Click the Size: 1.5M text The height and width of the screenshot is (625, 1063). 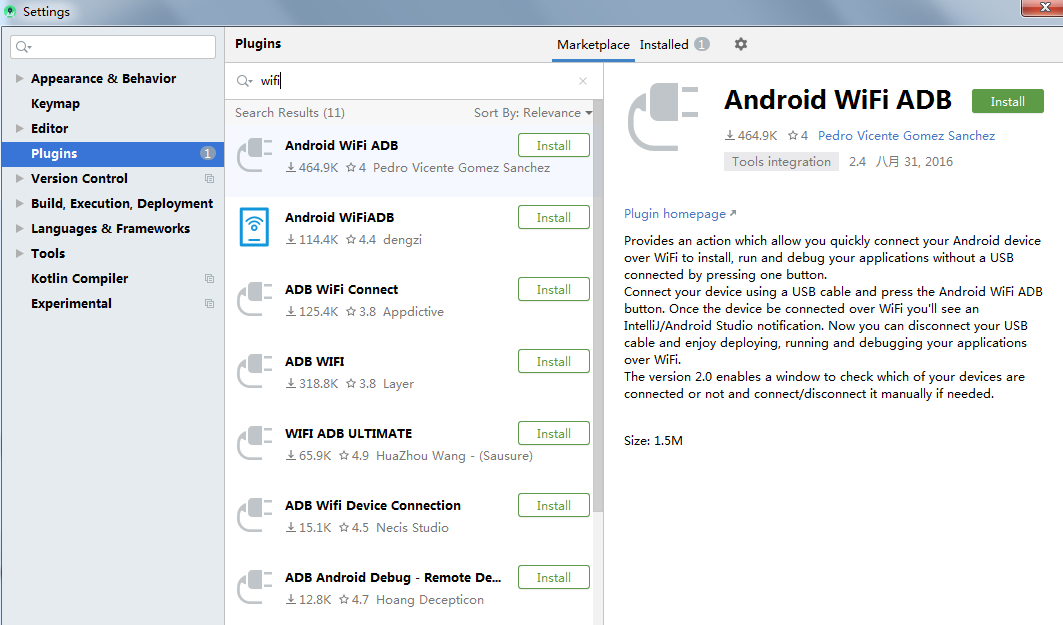[653, 441]
